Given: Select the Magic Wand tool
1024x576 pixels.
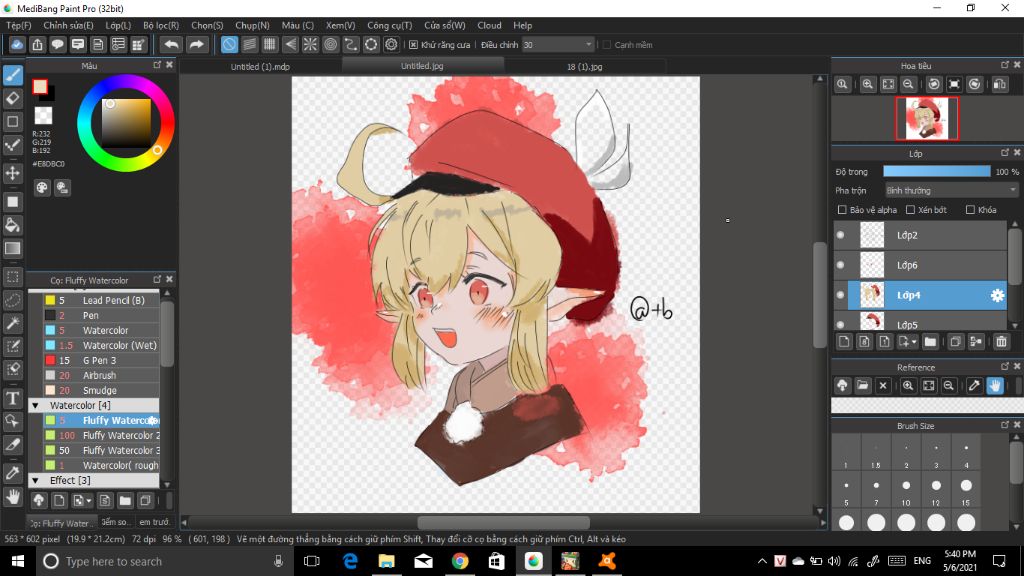Looking at the screenshot, I should [12, 323].
